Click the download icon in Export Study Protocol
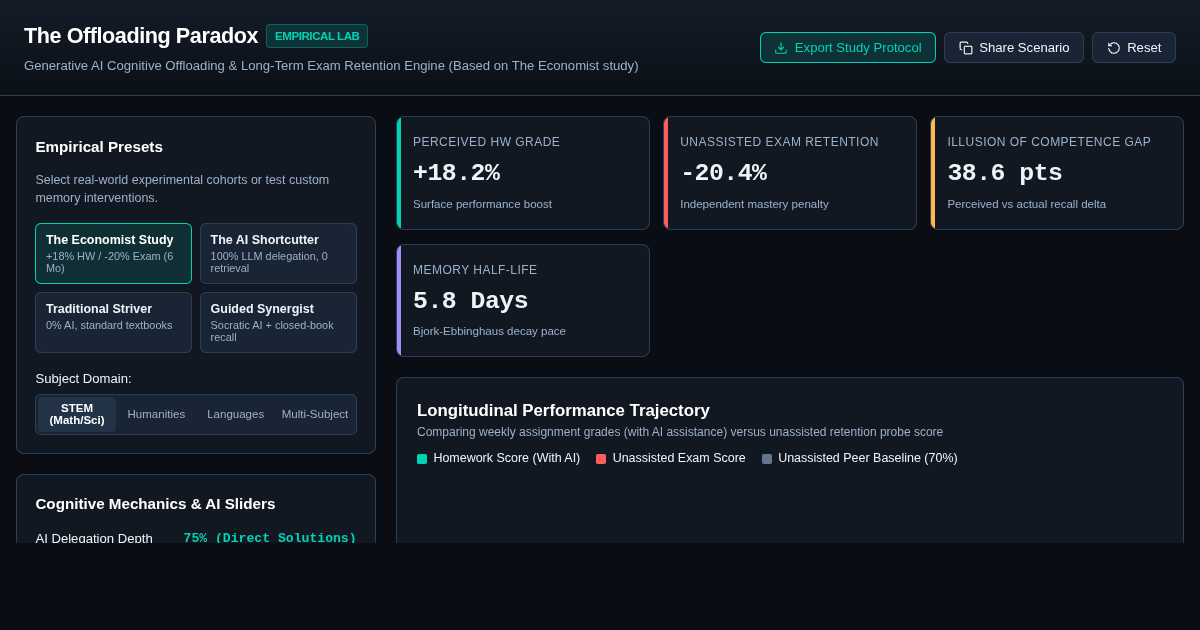 tap(781, 48)
